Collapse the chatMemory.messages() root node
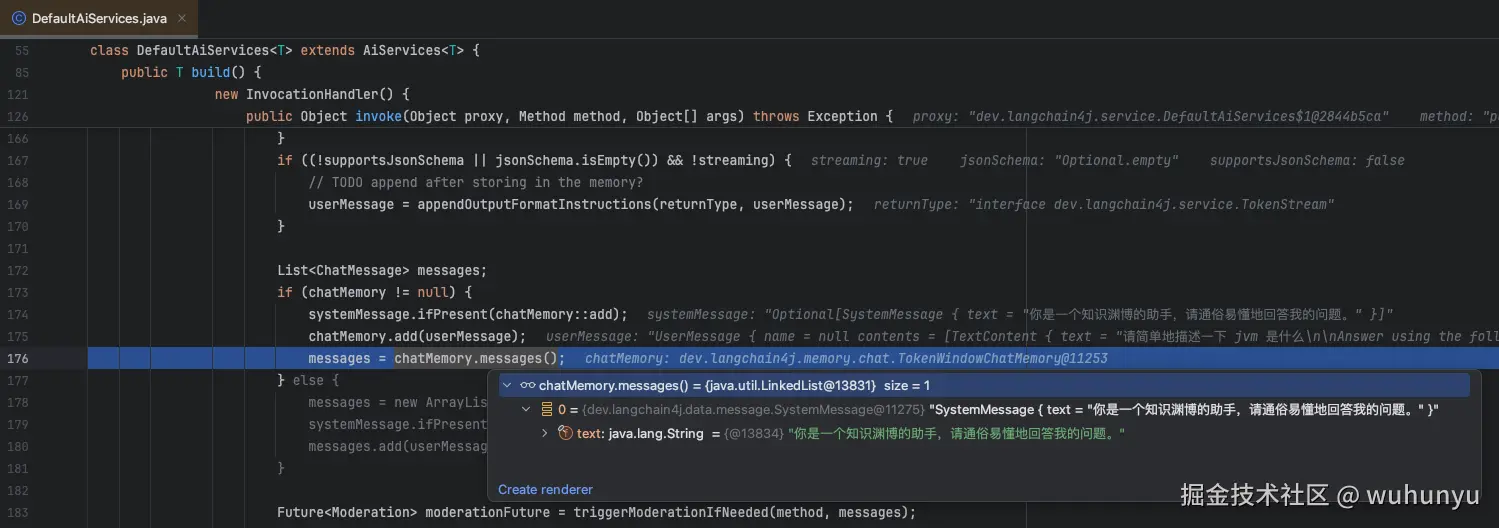The width and height of the screenshot is (1499, 528). (x=507, y=385)
